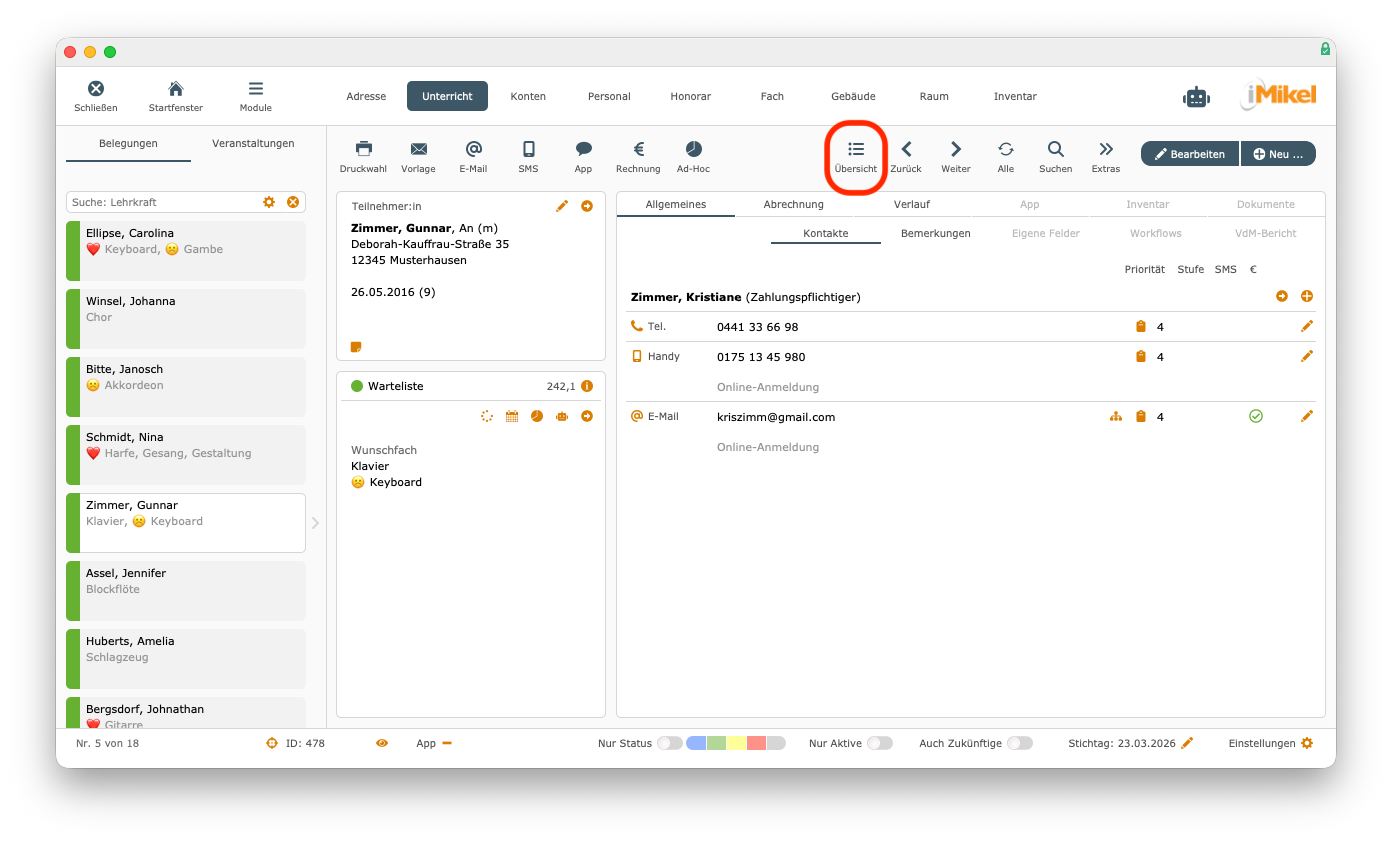Screen dimensions: 1392x842
Task: Open the Veranstaltungen tab
Action: 253,143
